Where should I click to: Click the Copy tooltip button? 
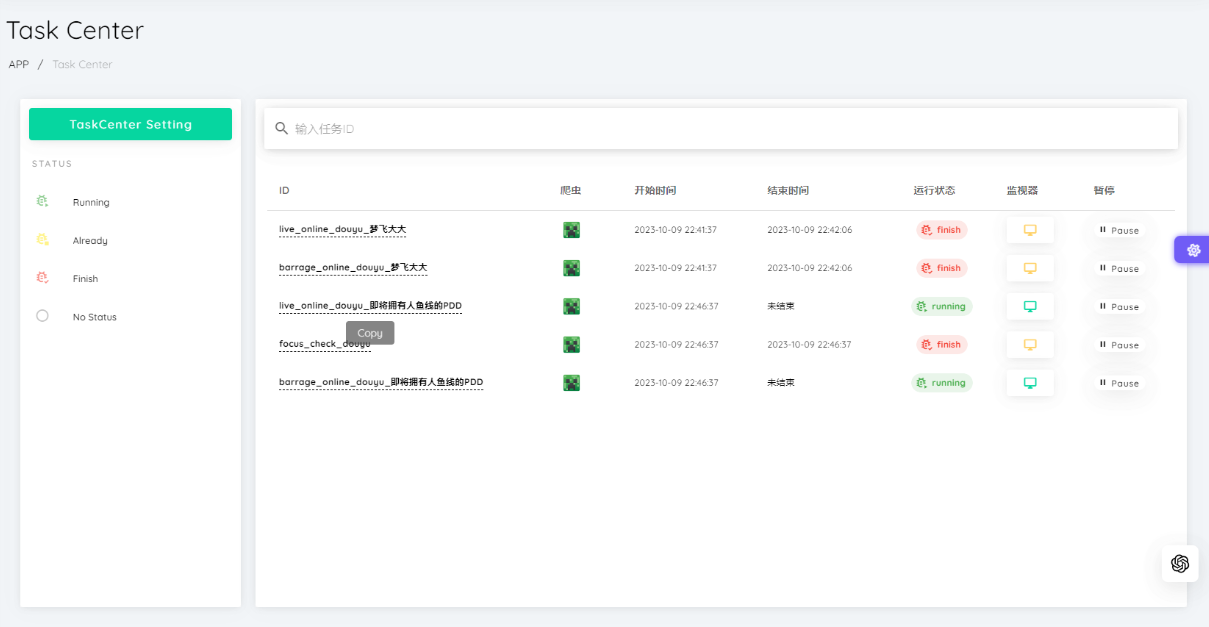(370, 333)
